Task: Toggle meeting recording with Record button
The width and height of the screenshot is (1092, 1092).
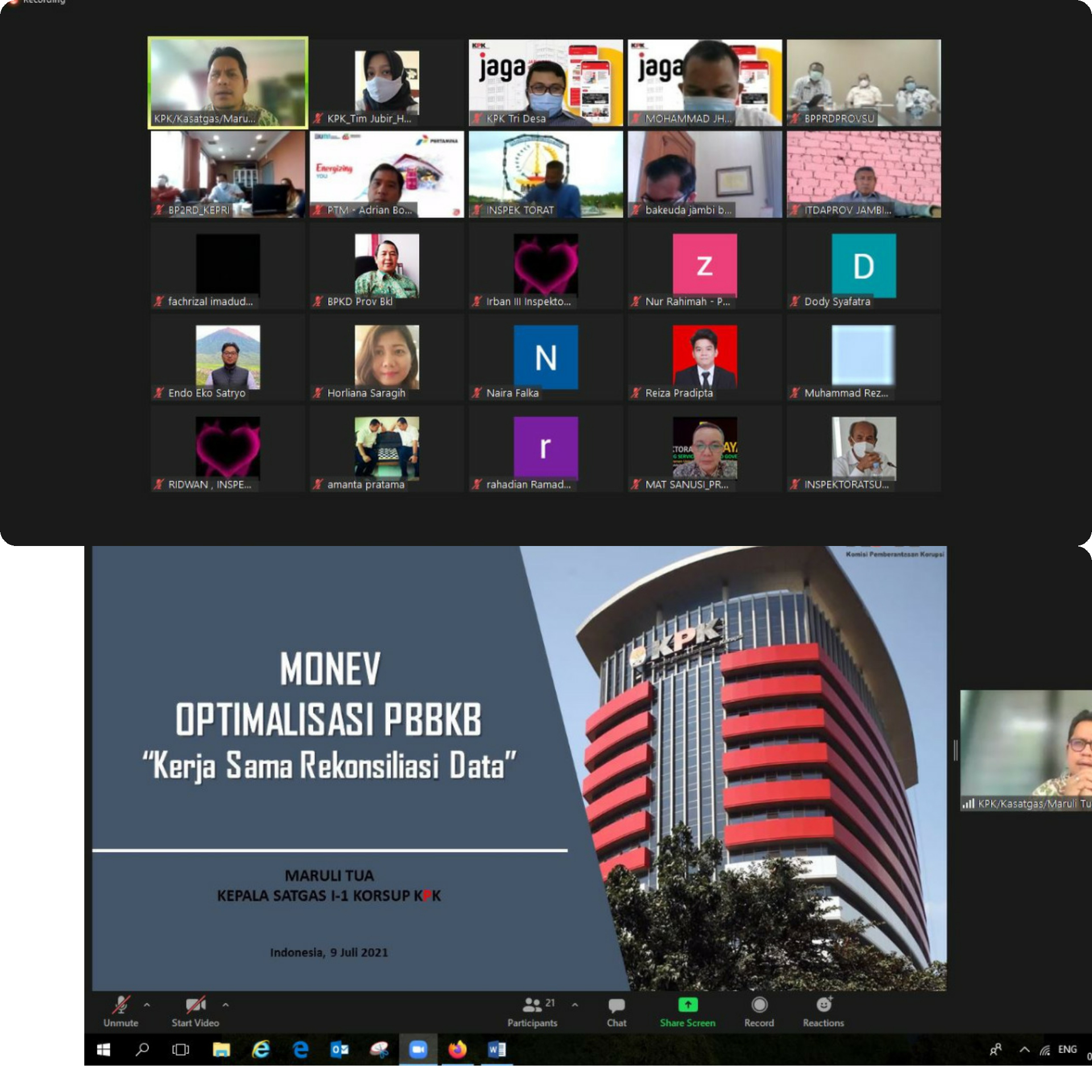Action: tap(759, 1012)
